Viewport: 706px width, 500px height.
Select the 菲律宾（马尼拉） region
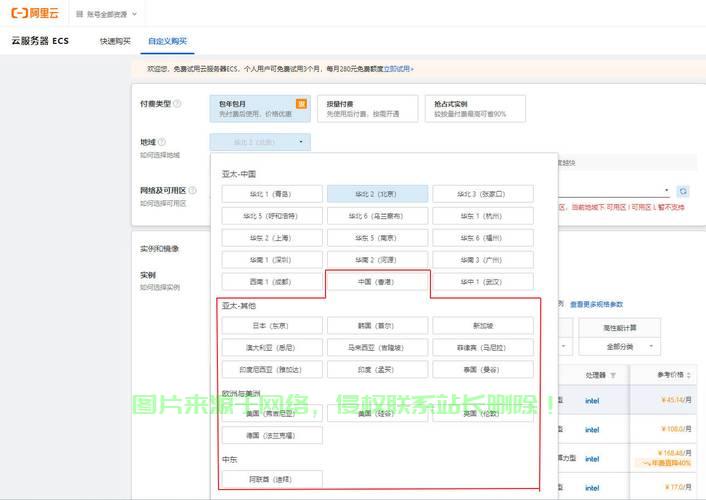point(483,348)
